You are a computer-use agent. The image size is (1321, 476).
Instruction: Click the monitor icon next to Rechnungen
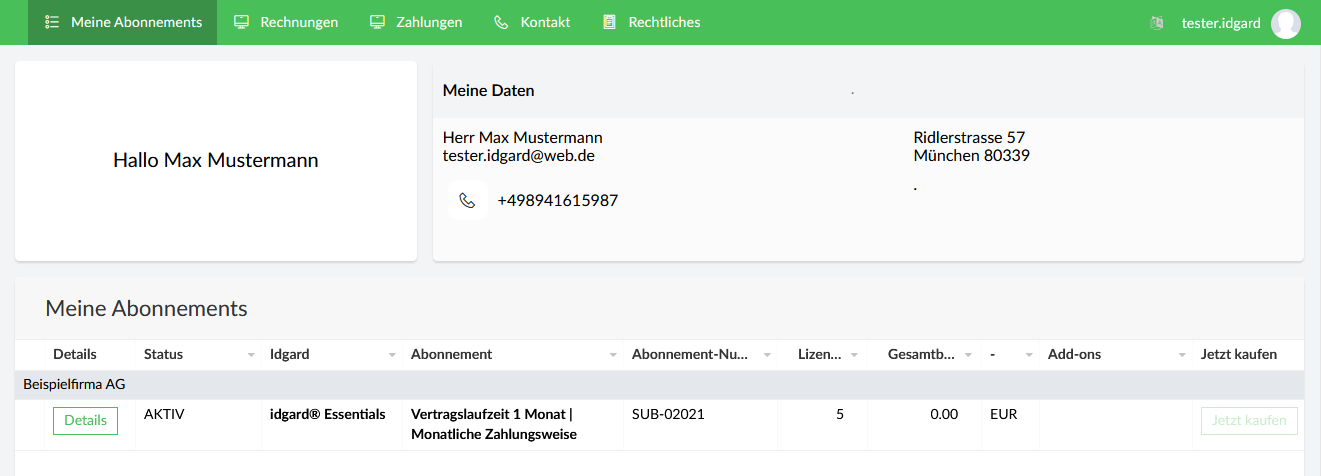[241, 22]
